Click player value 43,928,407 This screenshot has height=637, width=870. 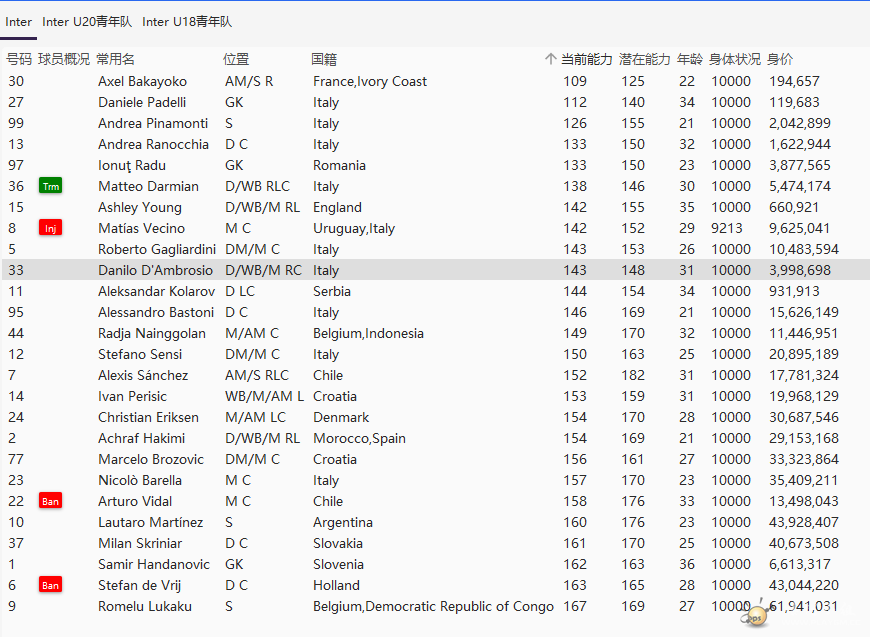pyautogui.click(x=804, y=522)
